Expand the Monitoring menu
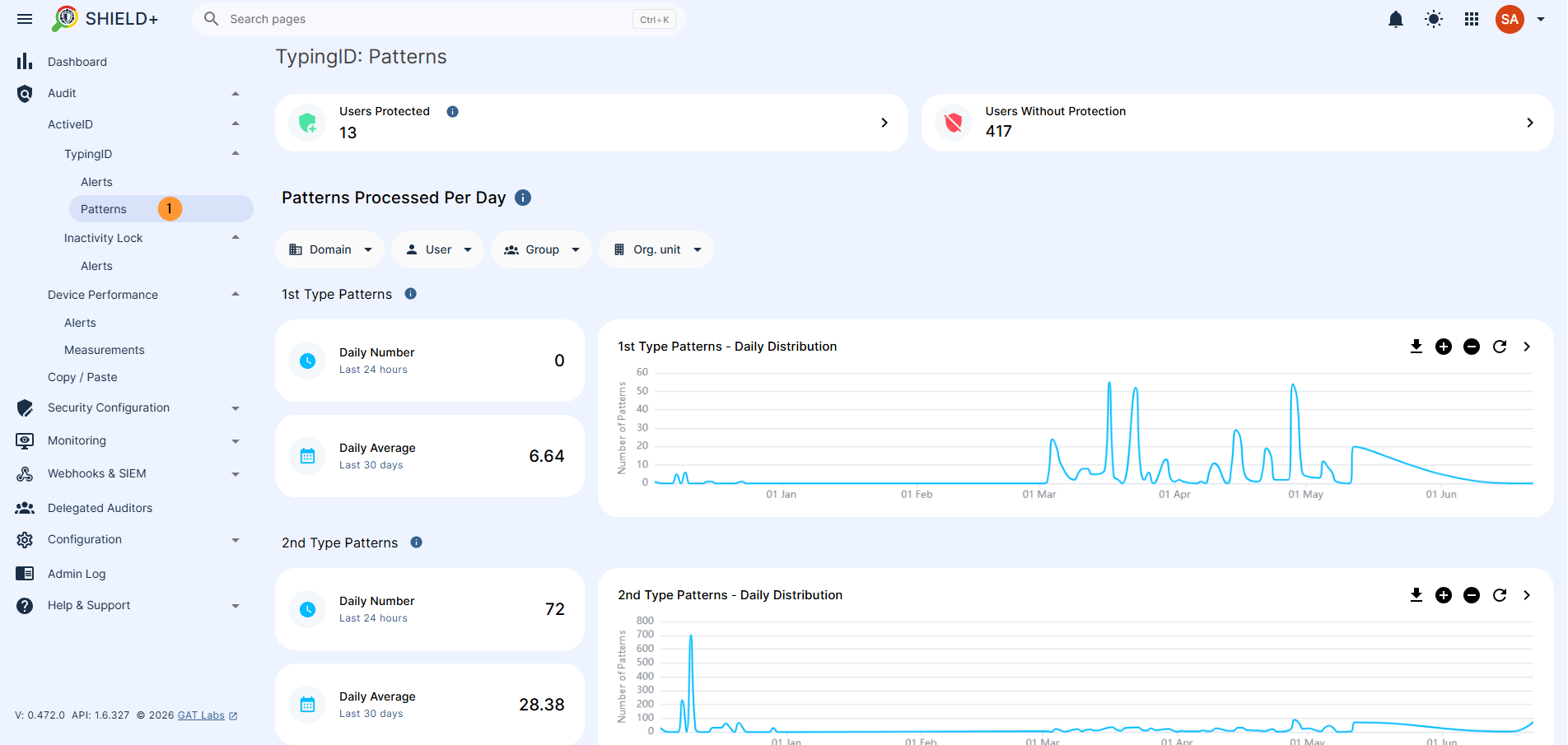The width and height of the screenshot is (1568, 745). 236,441
